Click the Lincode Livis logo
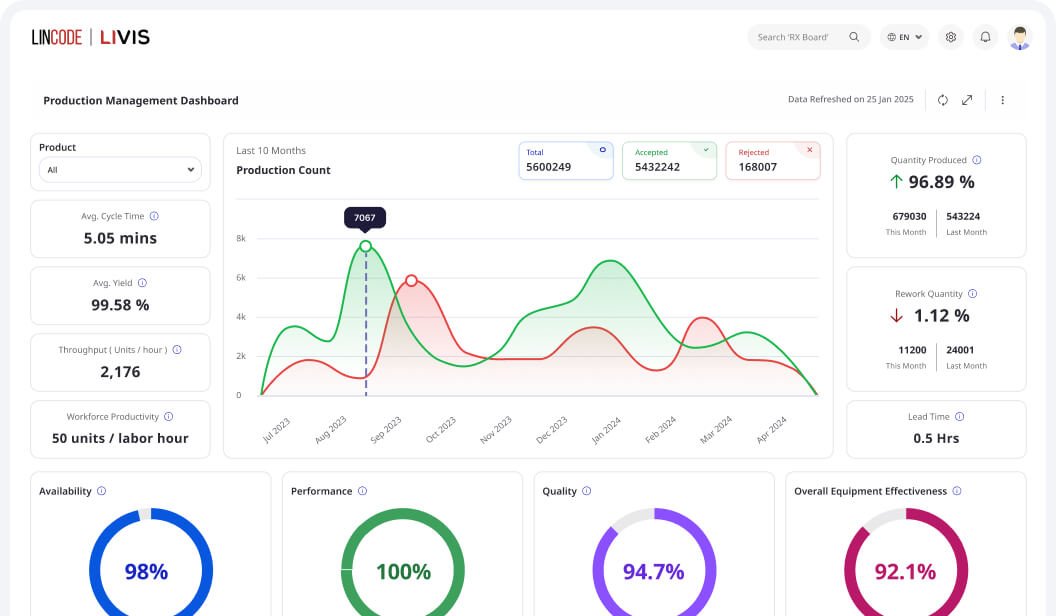This screenshot has width=1056, height=616. pos(90,37)
